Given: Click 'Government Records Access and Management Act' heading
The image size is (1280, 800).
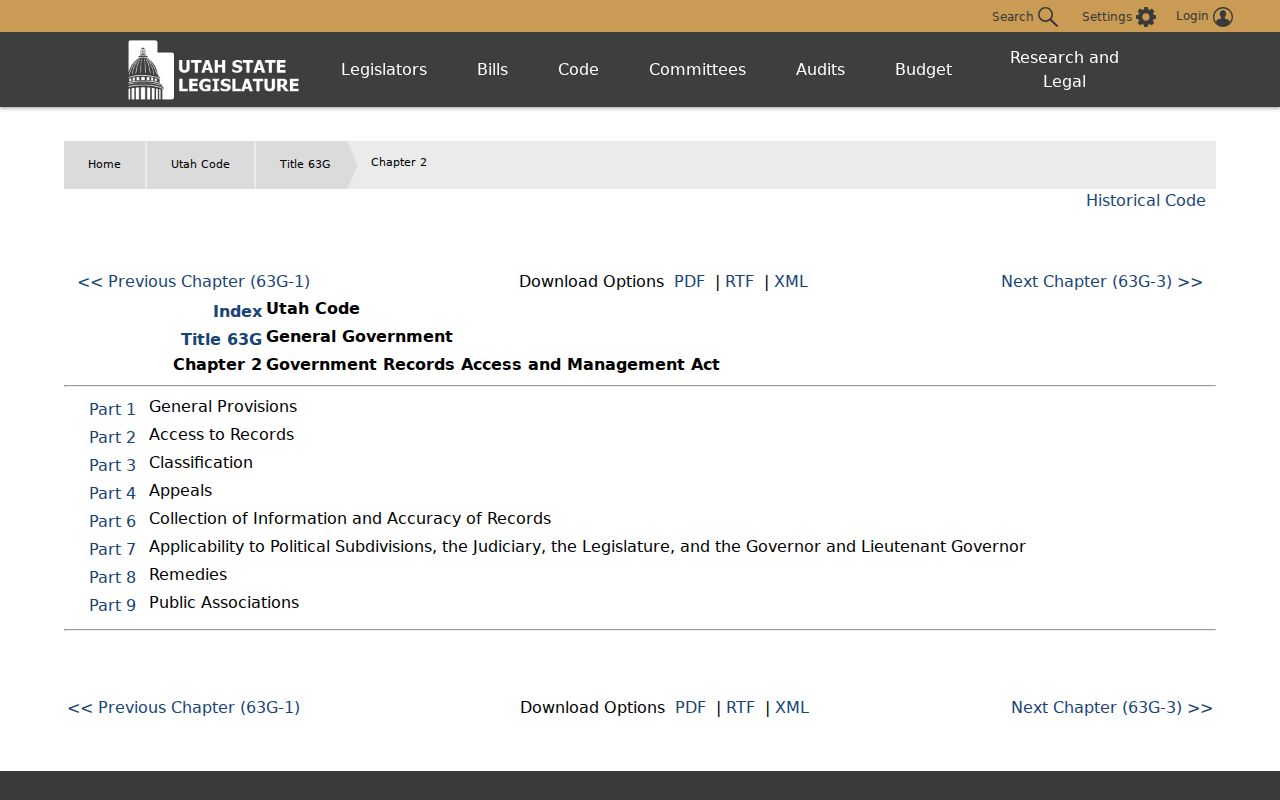Looking at the screenshot, I should (x=493, y=364).
